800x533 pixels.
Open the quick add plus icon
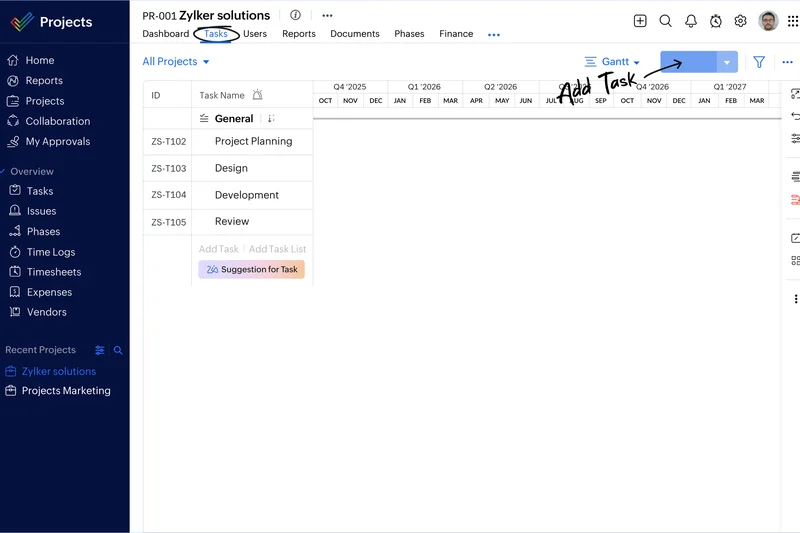click(640, 21)
